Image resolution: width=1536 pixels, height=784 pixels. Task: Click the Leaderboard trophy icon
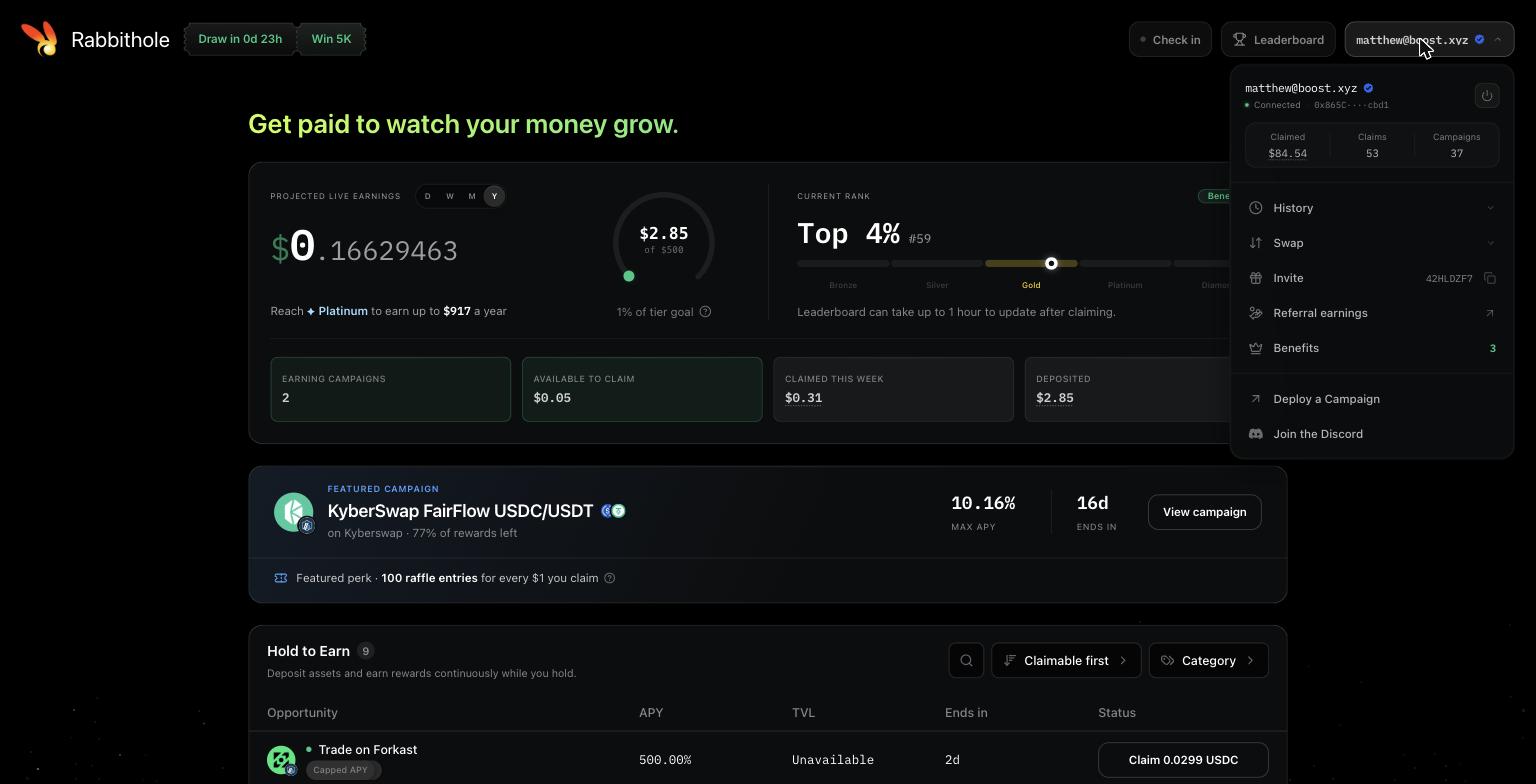(x=1240, y=40)
